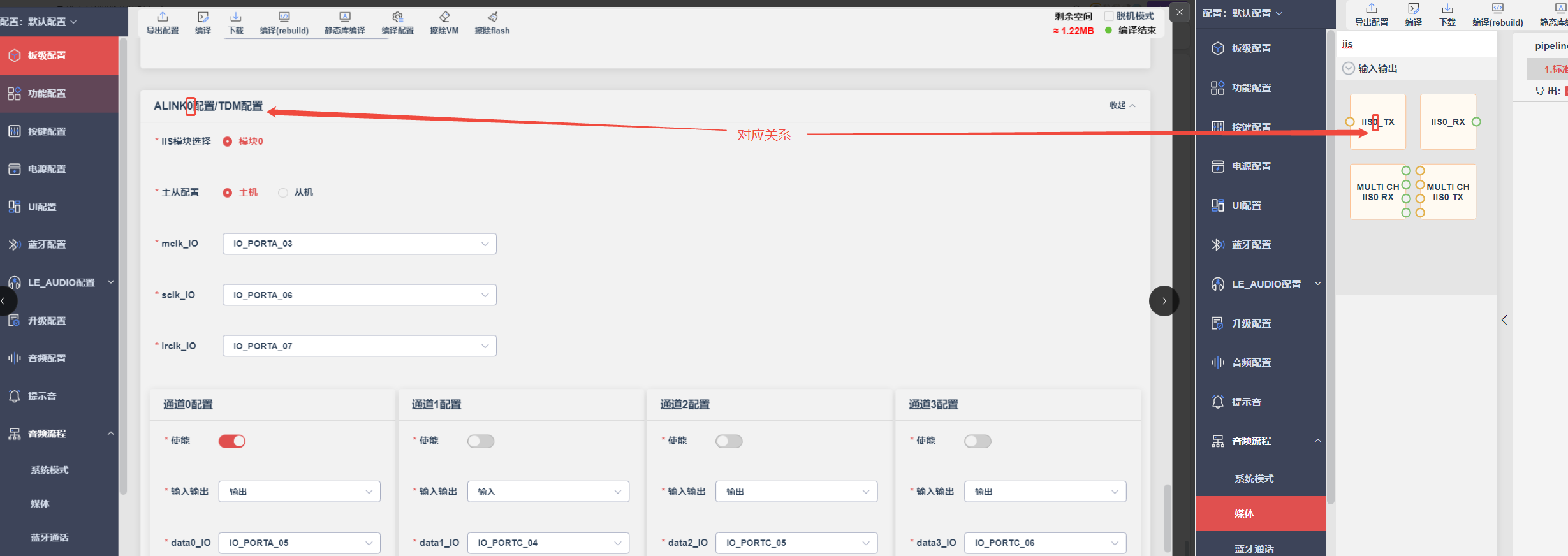The width and height of the screenshot is (1568, 556).
Task: Click the IIS0_RX node block
Action: pos(1448,122)
